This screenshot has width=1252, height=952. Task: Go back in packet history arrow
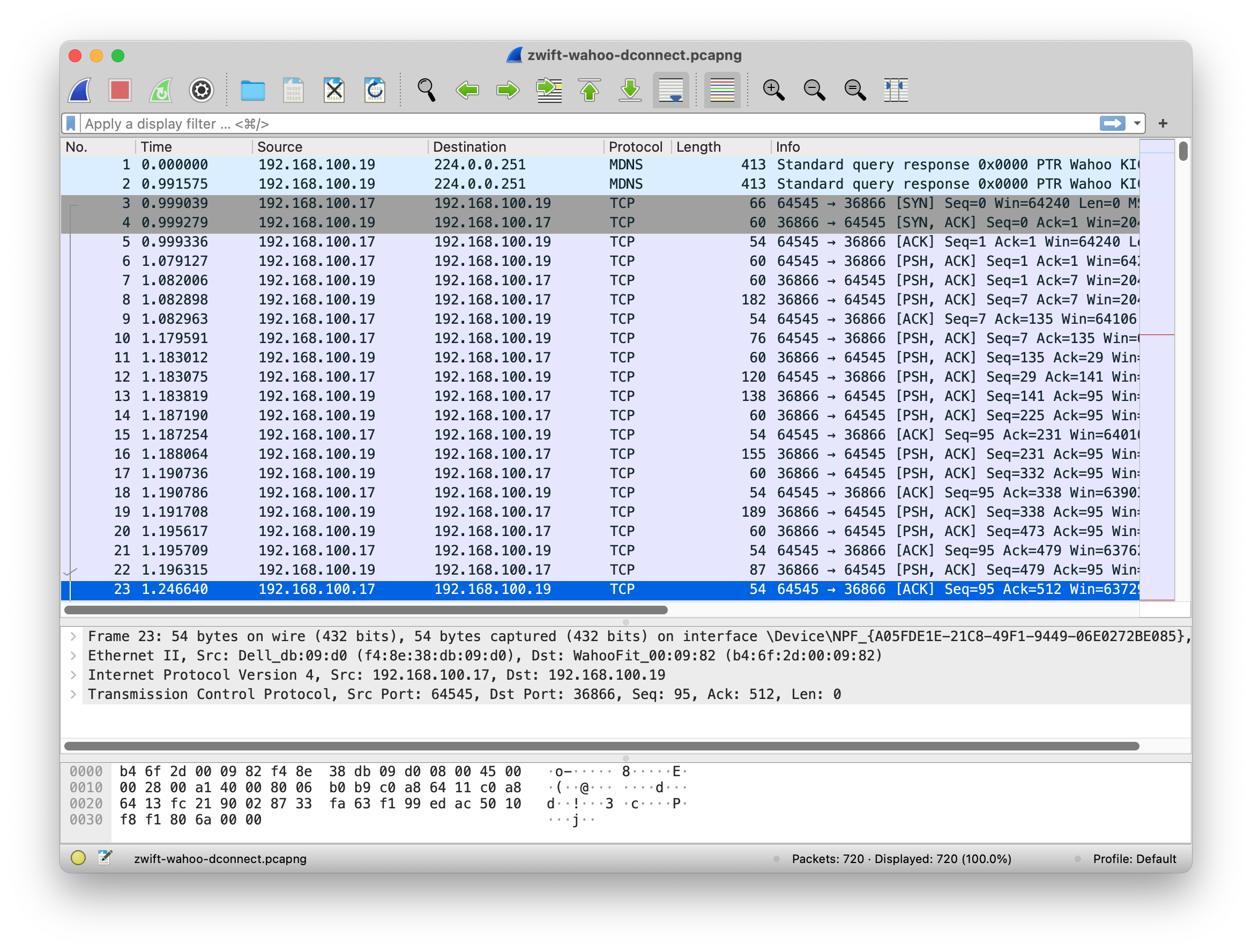[x=467, y=90]
